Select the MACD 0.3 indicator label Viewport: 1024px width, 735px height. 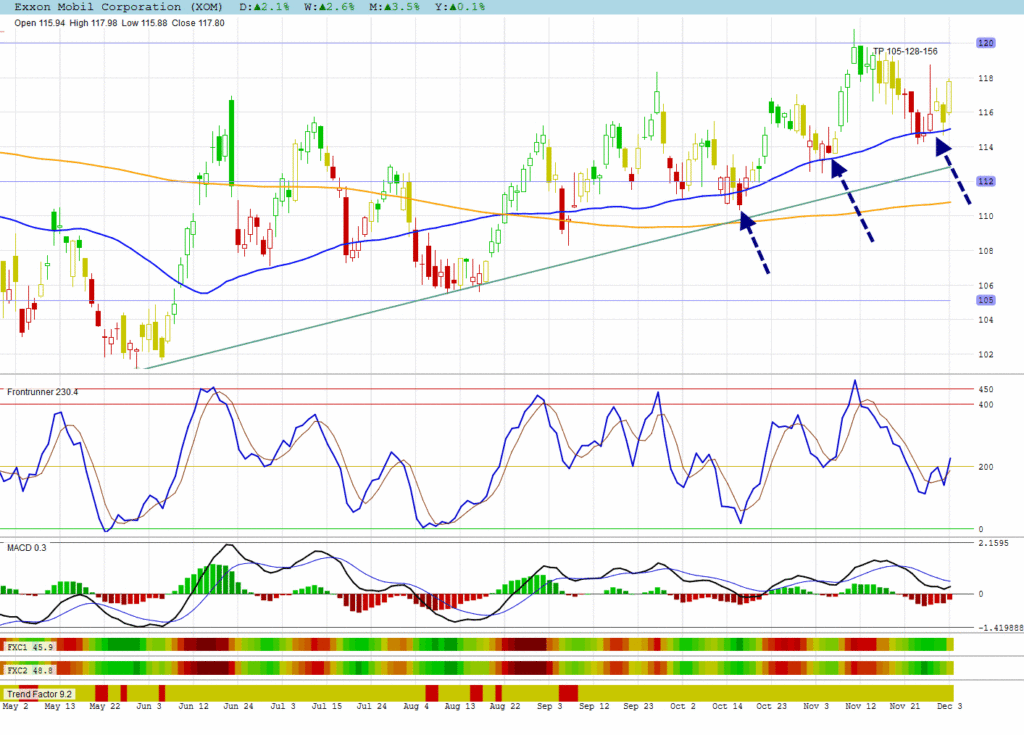(x=27, y=548)
